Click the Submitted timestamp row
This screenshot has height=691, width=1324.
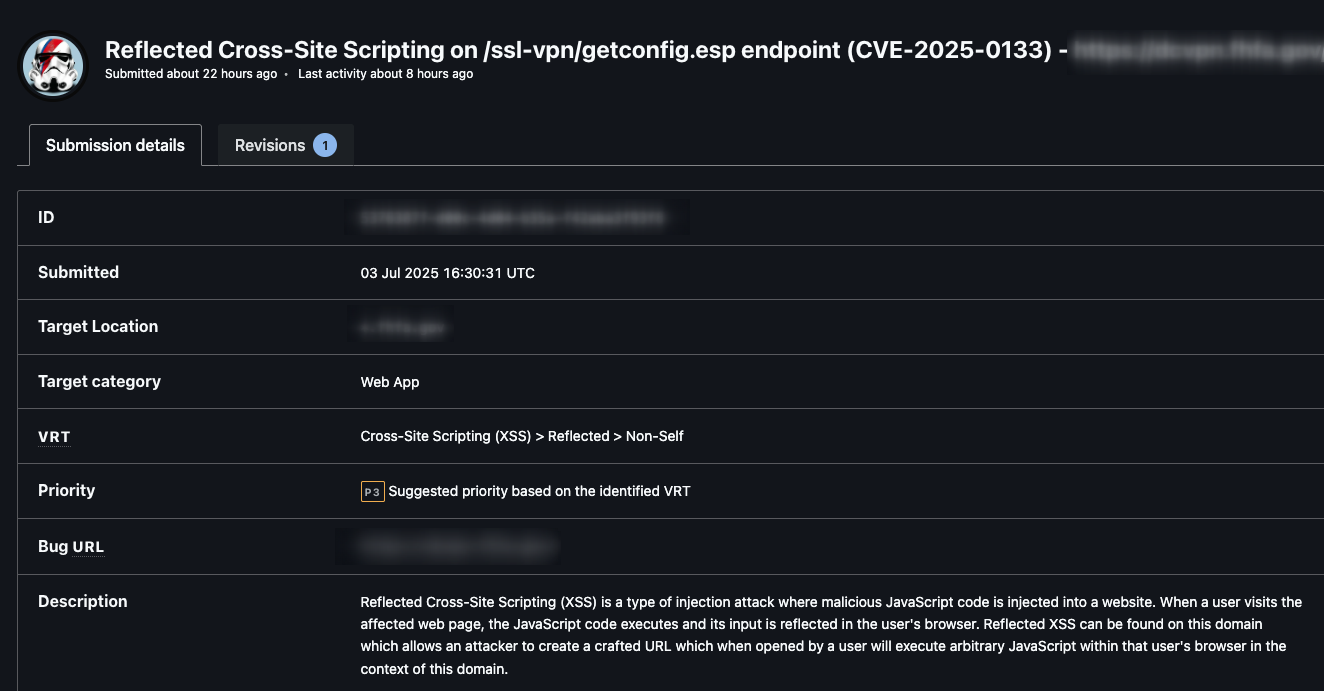coord(447,272)
